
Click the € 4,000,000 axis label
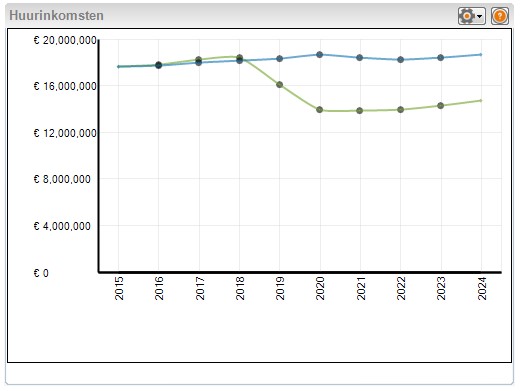(x=62, y=226)
